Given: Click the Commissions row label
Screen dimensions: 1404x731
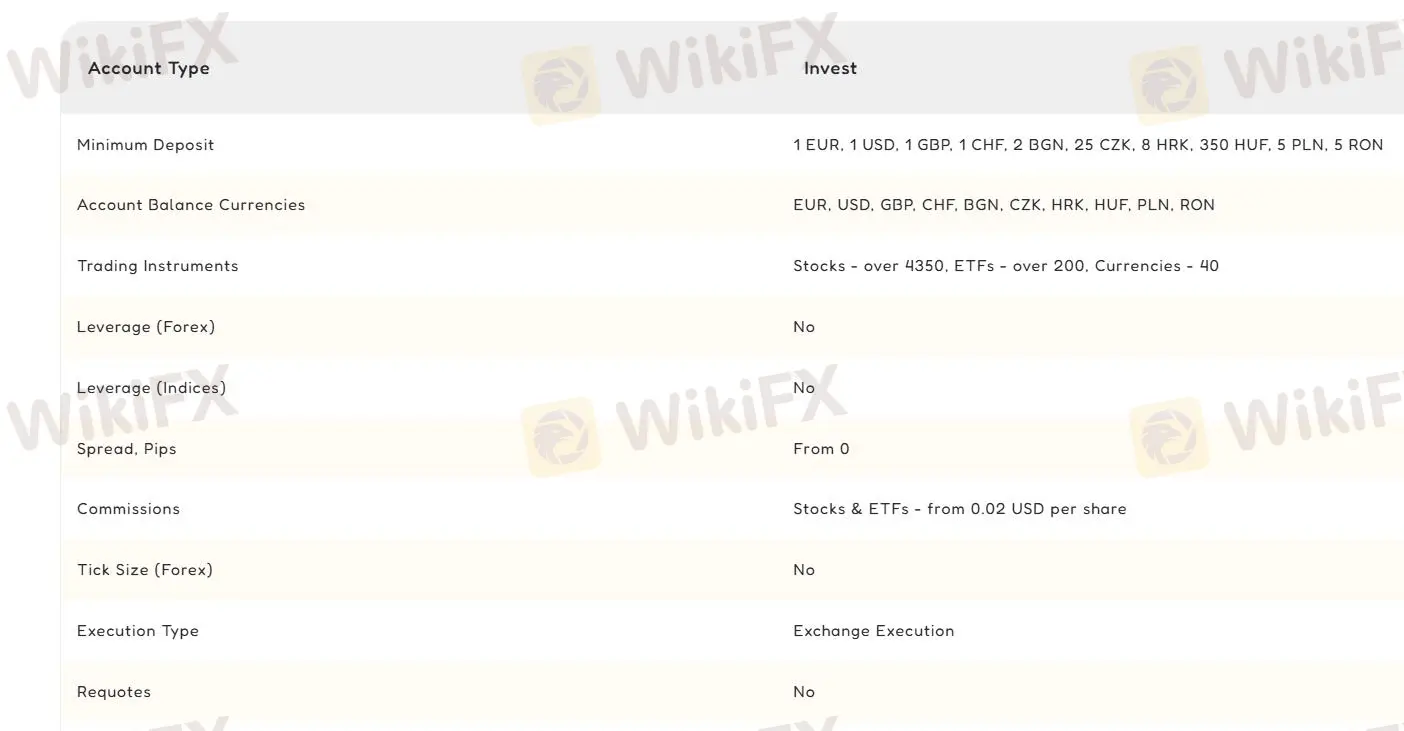Looking at the screenshot, I should point(128,509).
